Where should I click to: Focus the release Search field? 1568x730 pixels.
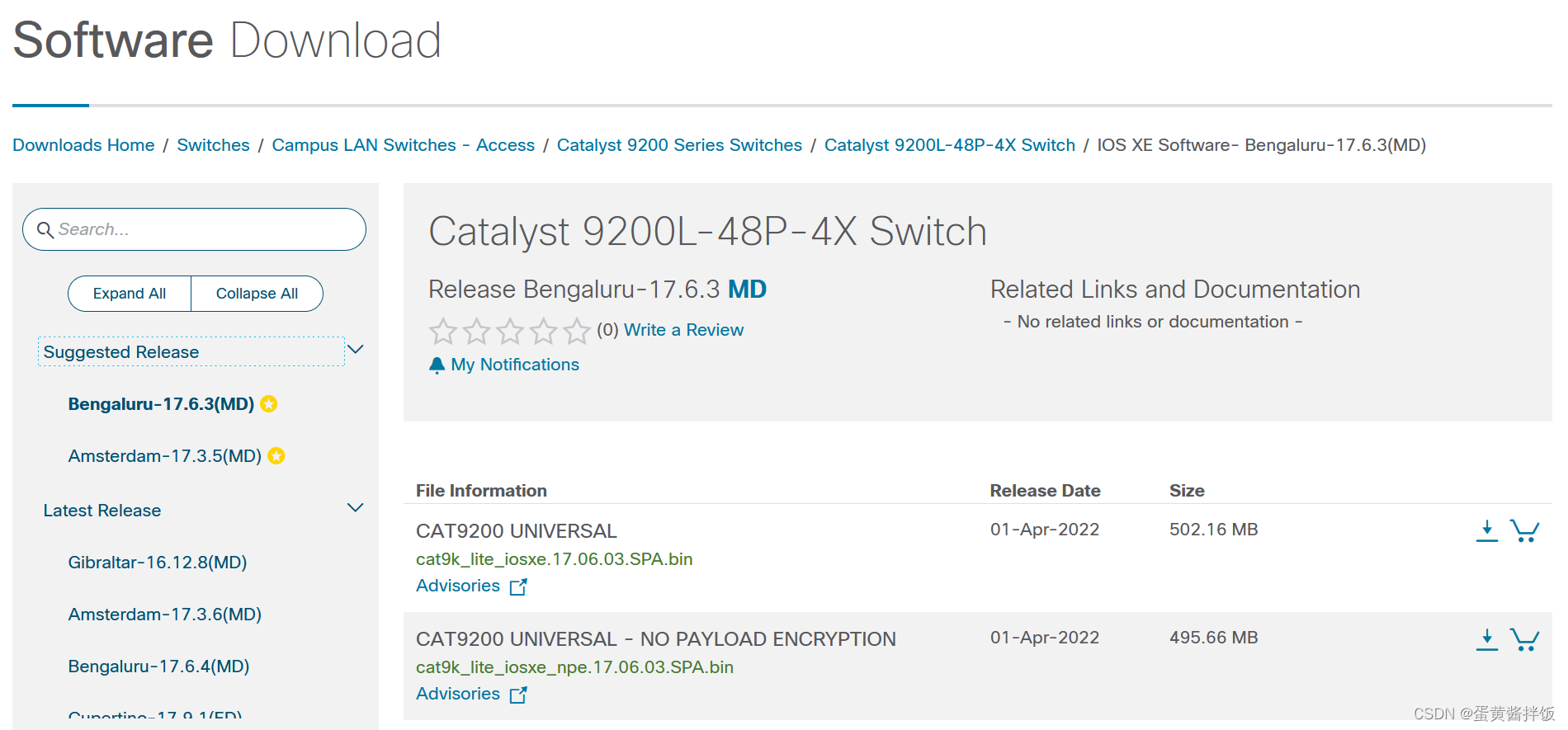[x=194, y=229]
